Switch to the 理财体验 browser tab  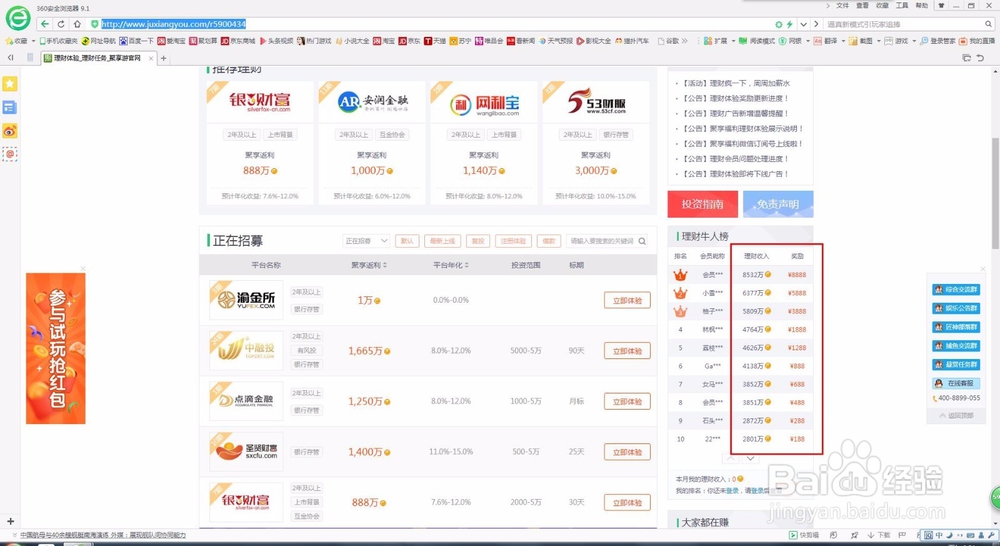tap(99, 58)
